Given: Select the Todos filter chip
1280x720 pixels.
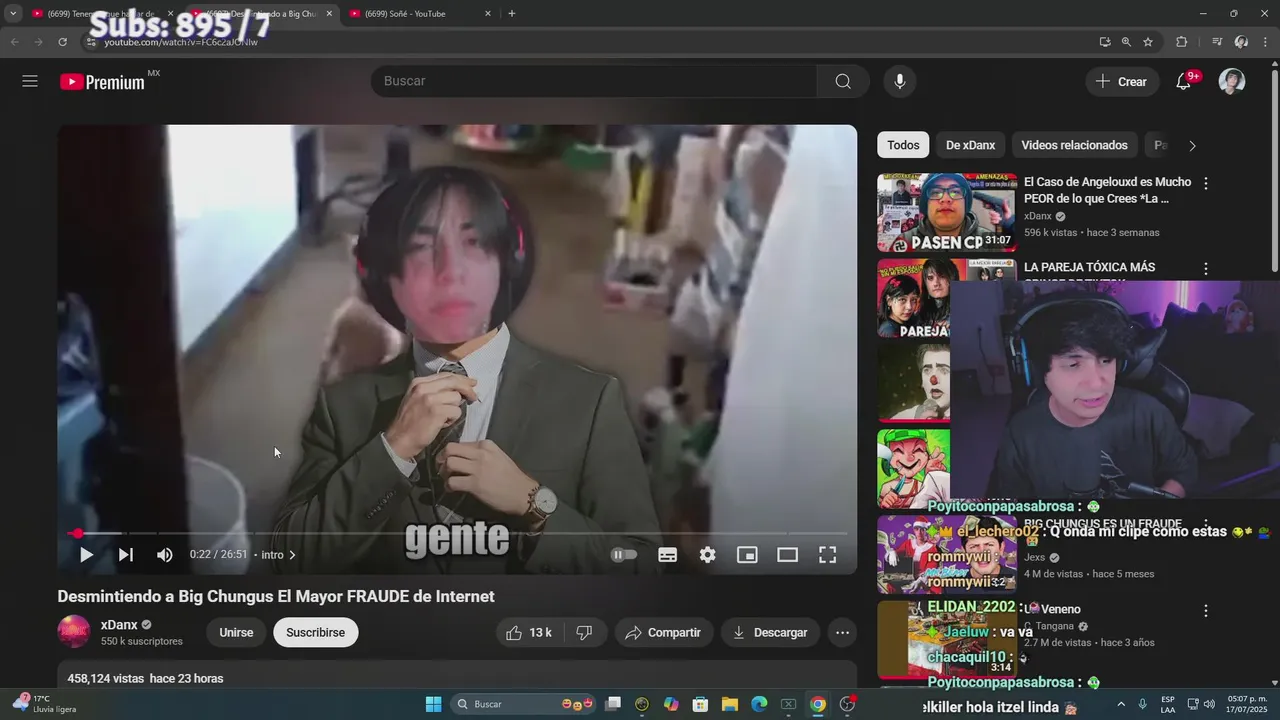Looking at the screenshot, I should (x=903, y=145).
